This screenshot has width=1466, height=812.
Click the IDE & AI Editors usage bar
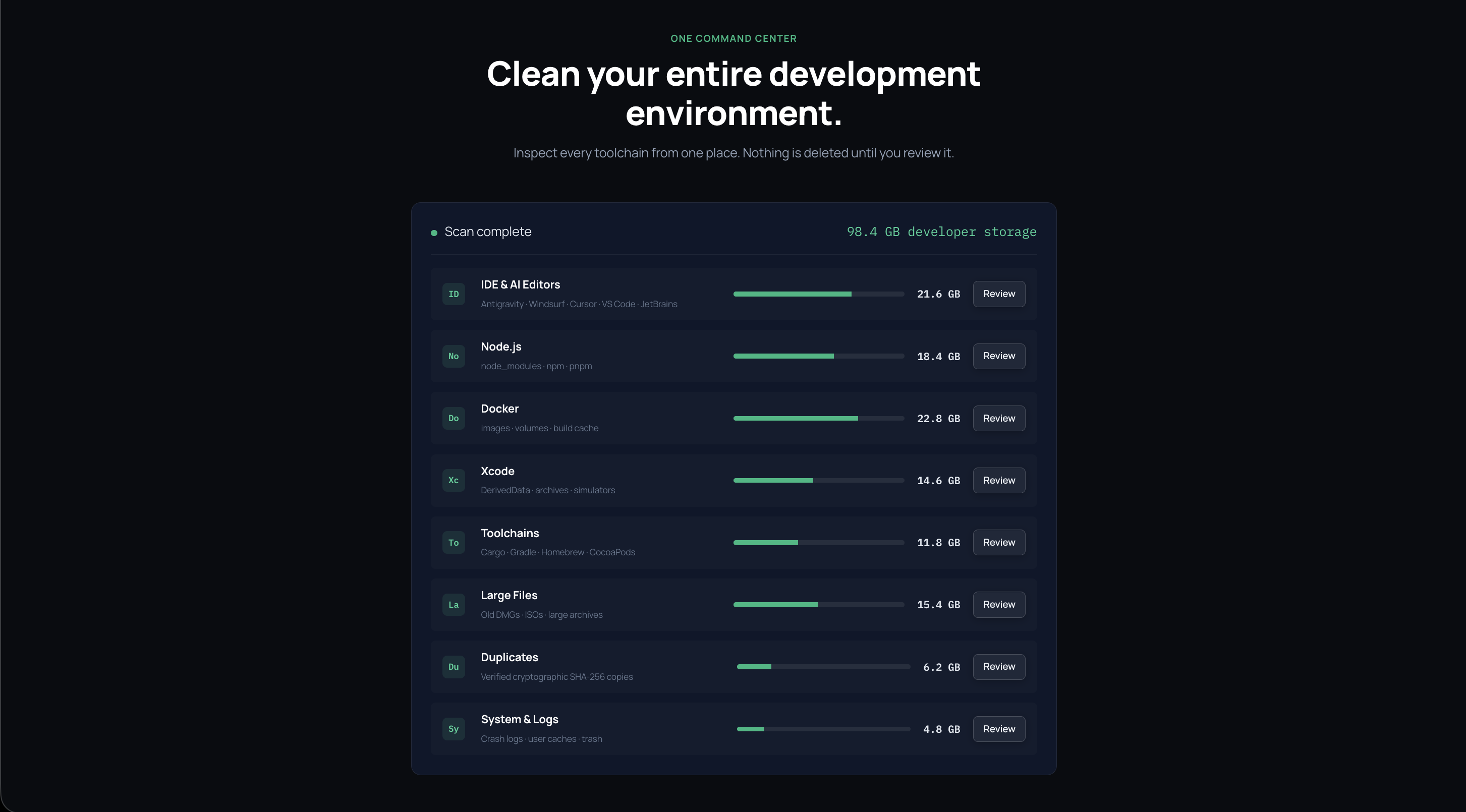(819, 294)
